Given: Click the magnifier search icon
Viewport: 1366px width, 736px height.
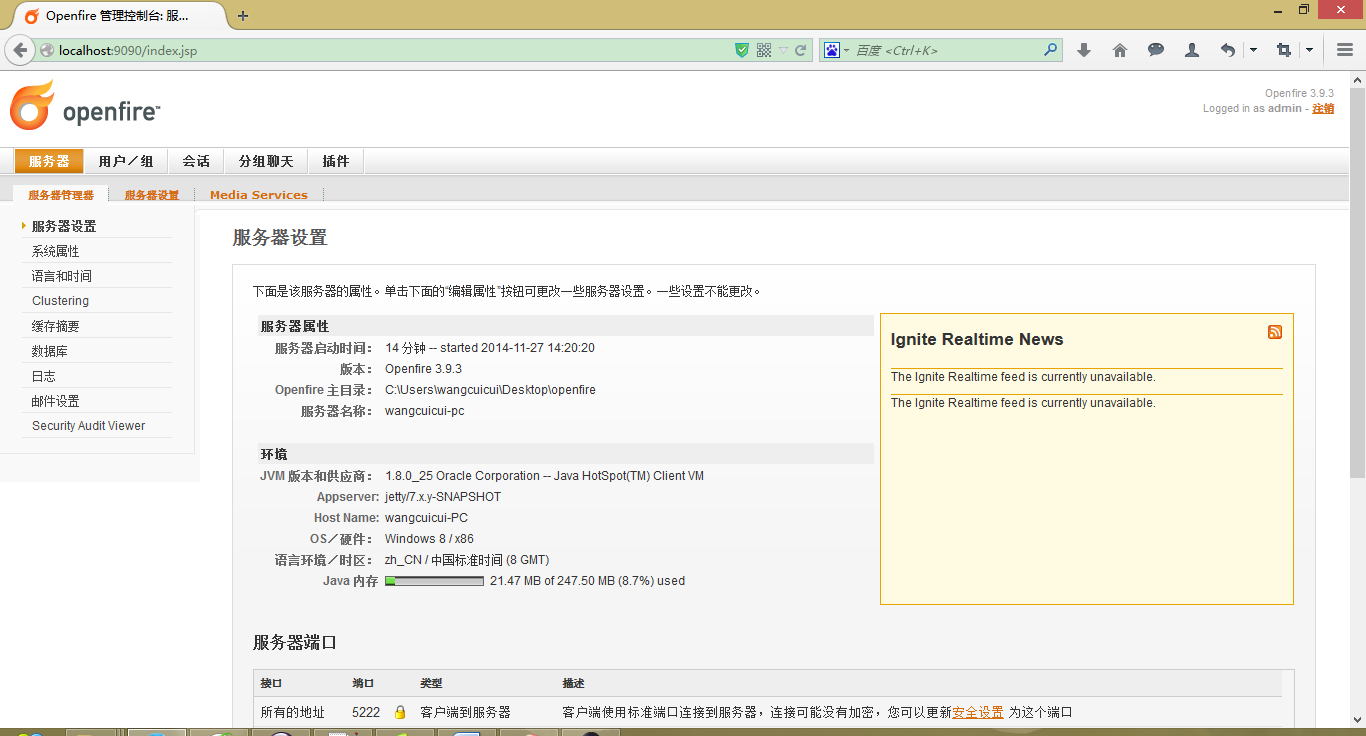Looking at the screenshot, I should (1050, 49).
